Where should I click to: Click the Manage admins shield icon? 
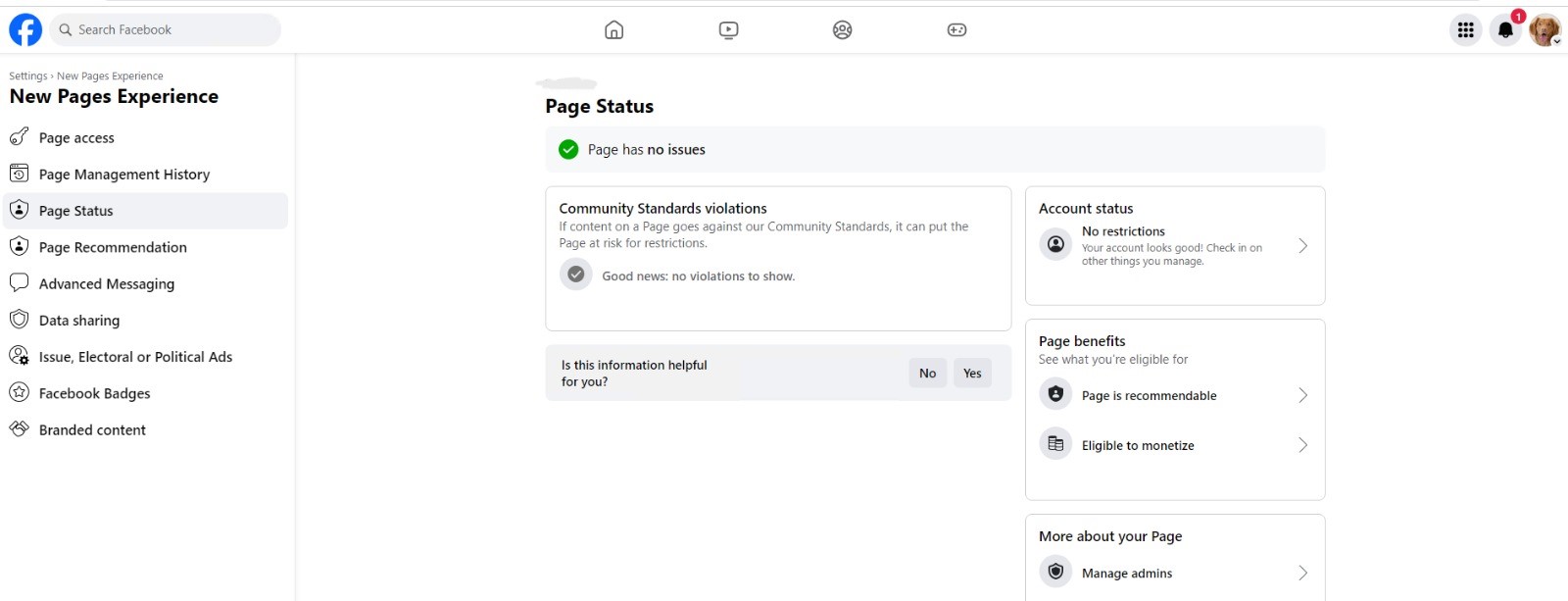click(x=1055, y=571)
